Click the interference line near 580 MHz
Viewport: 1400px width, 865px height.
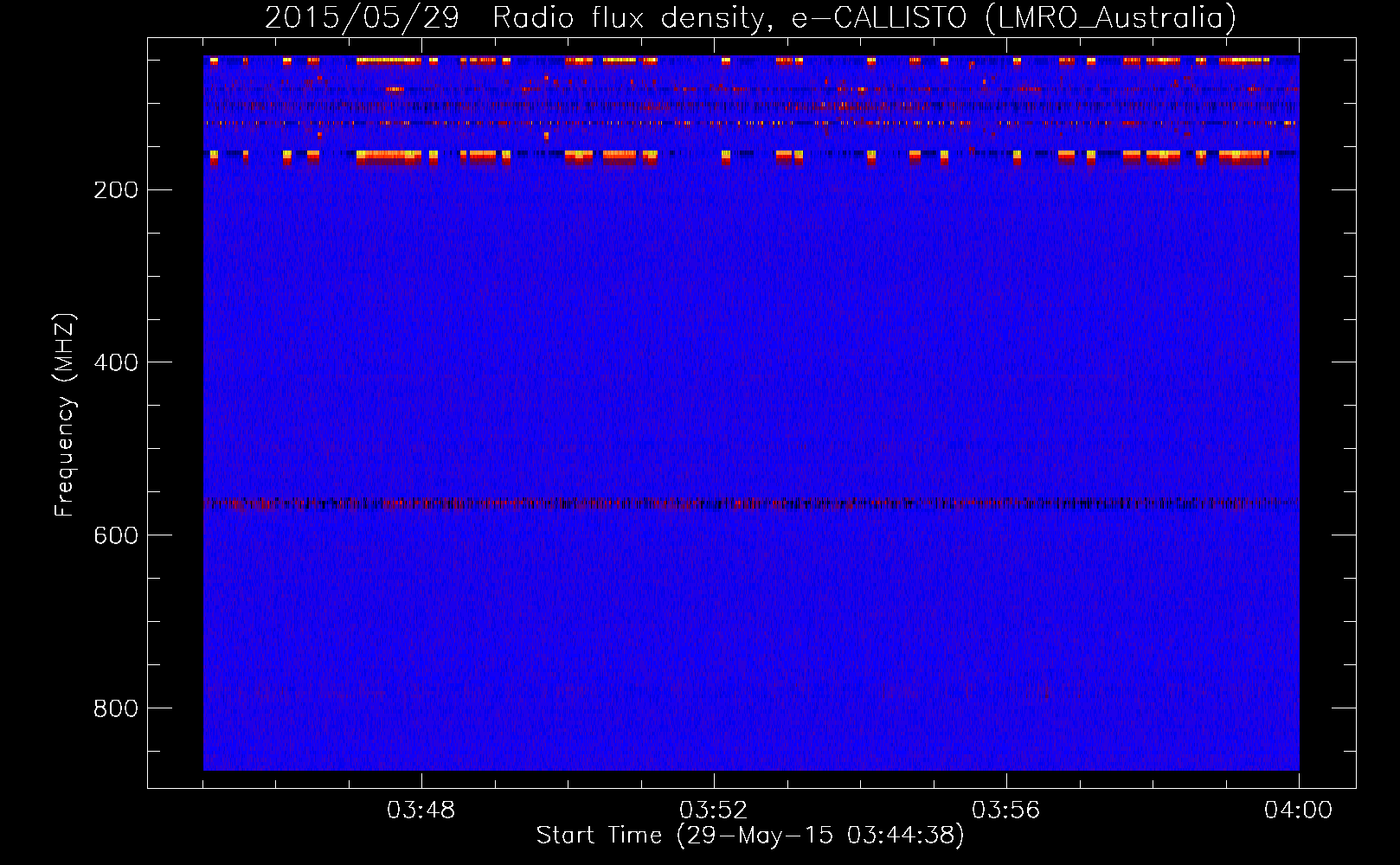pyautogui.click(x=751, y=503)
